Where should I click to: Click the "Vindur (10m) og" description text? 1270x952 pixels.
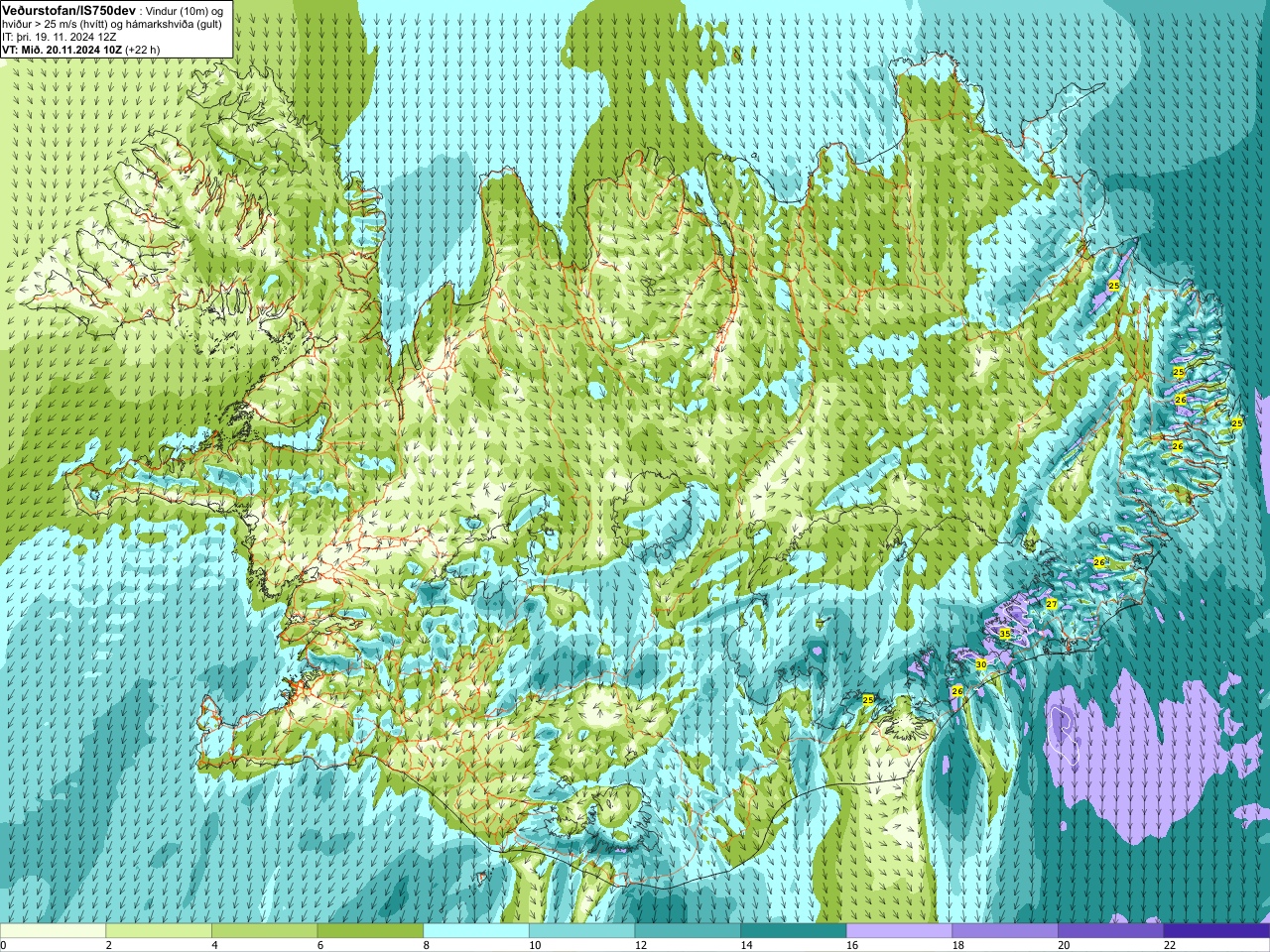[187, 10]
